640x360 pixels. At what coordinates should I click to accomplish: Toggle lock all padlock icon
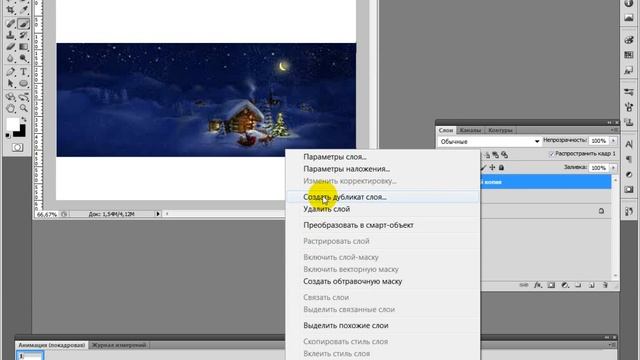[x=501, y=167]
